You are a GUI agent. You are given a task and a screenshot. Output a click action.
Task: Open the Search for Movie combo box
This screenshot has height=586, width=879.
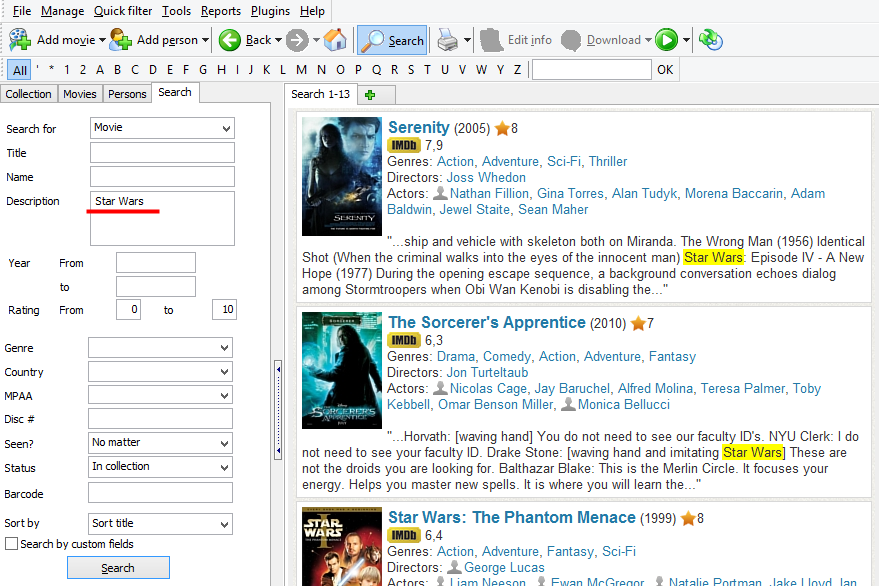coord(162,128)
